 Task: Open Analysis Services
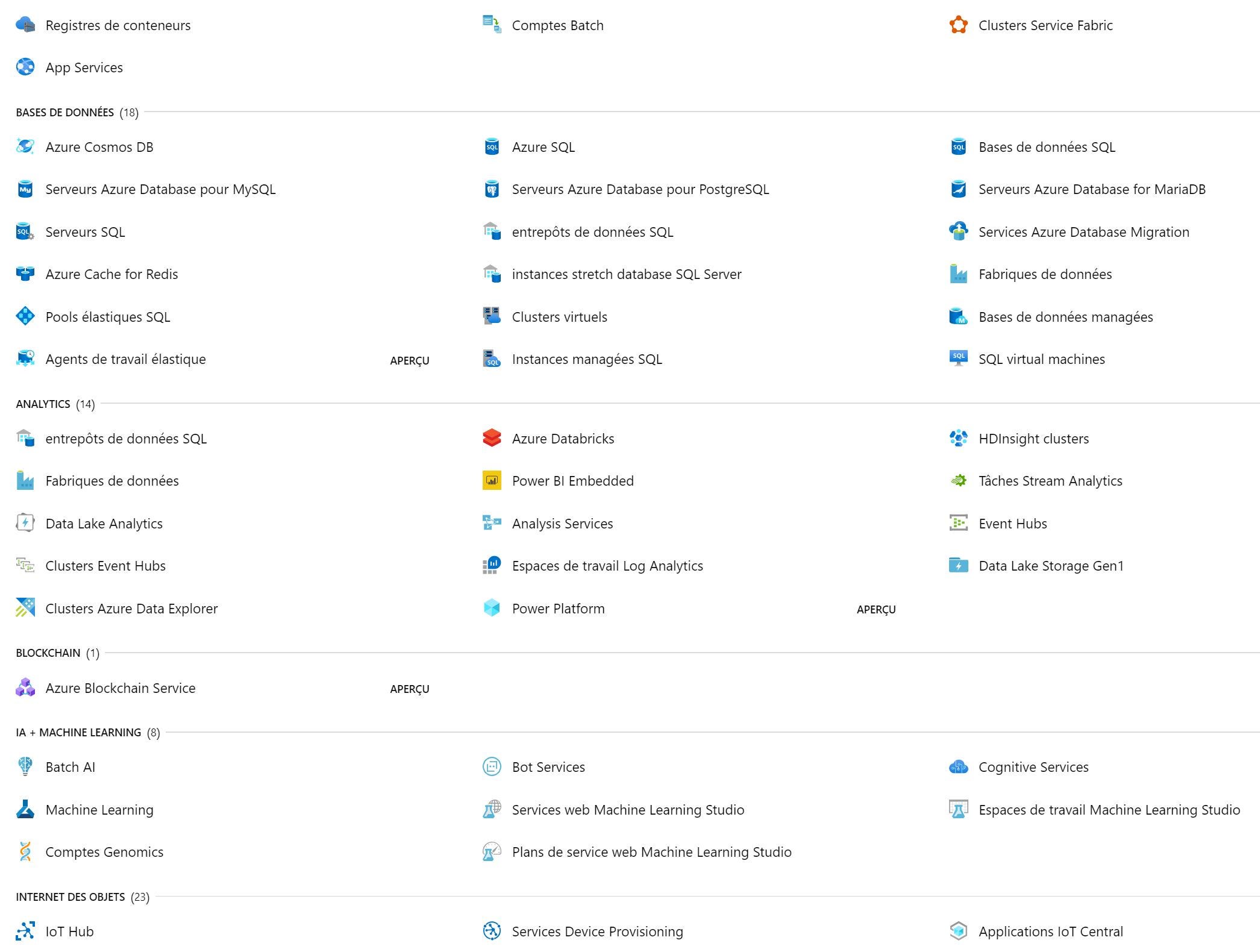[562, 524]
